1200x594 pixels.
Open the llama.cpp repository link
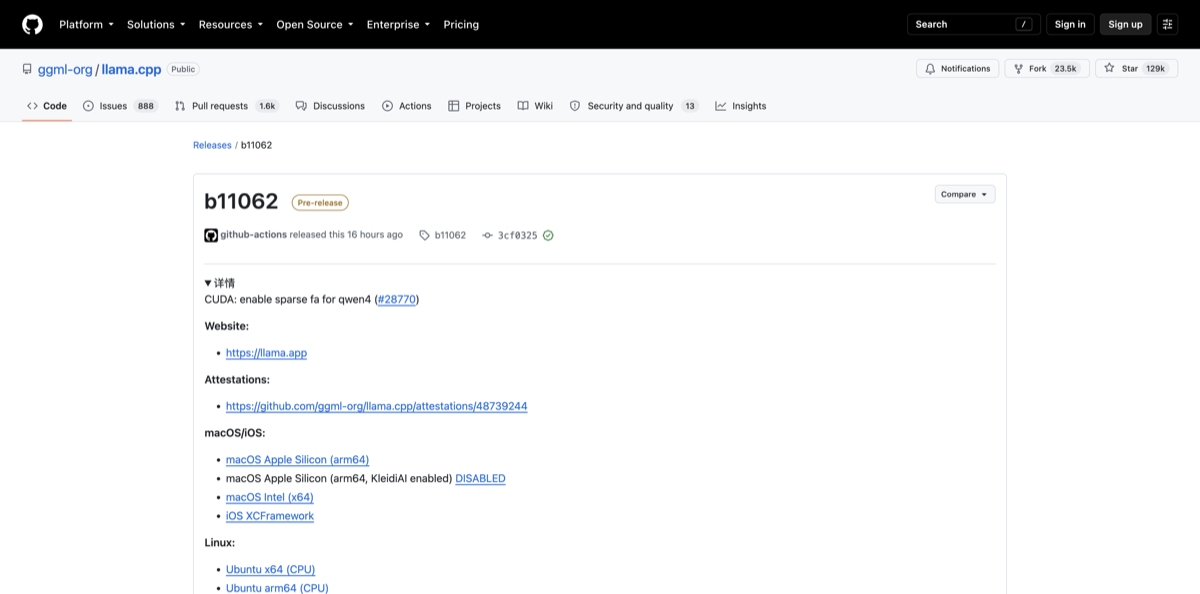131,69
